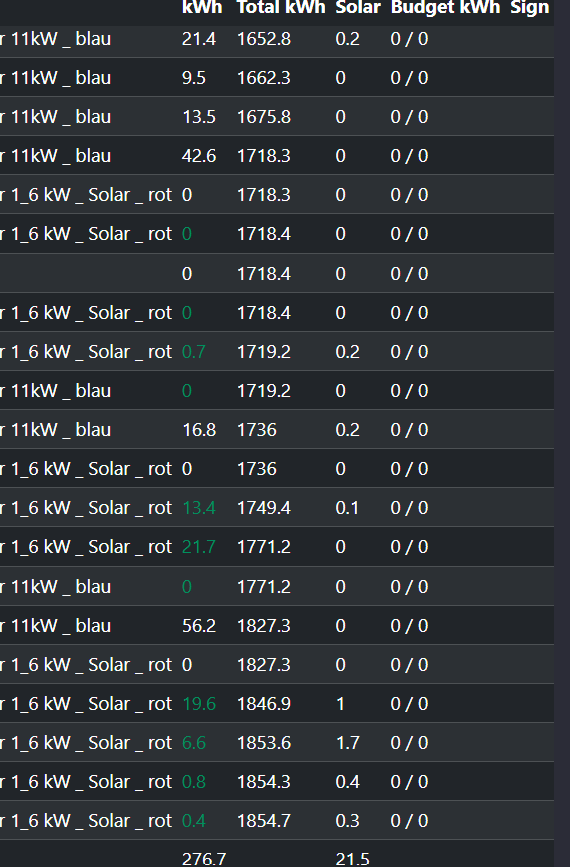Image resolution: width=570 pixels, height=867 pixels.
Task: Open the green 13.4 kWh entry
Action: point(198,508)
